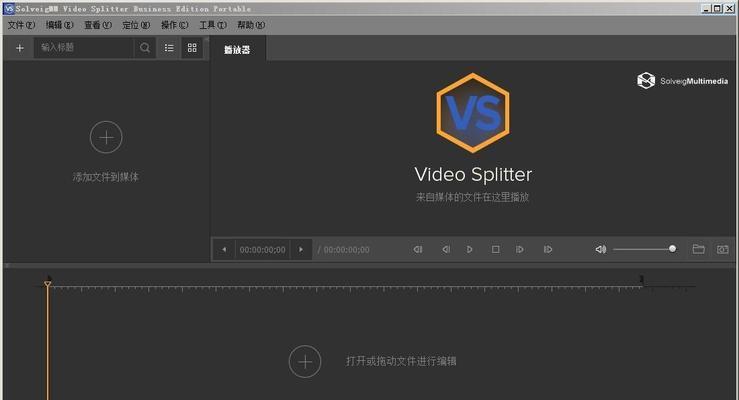The height and width of the screenshot is (400, 739).
Task: Click the timeline open-file plus circle
Action: click(x=305, y=361)
